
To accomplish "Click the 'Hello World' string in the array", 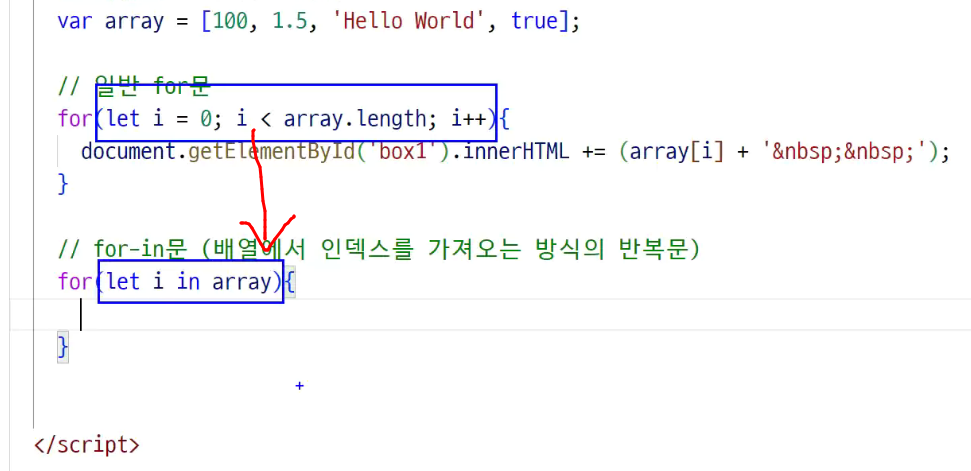I will (x=411, y=22).
